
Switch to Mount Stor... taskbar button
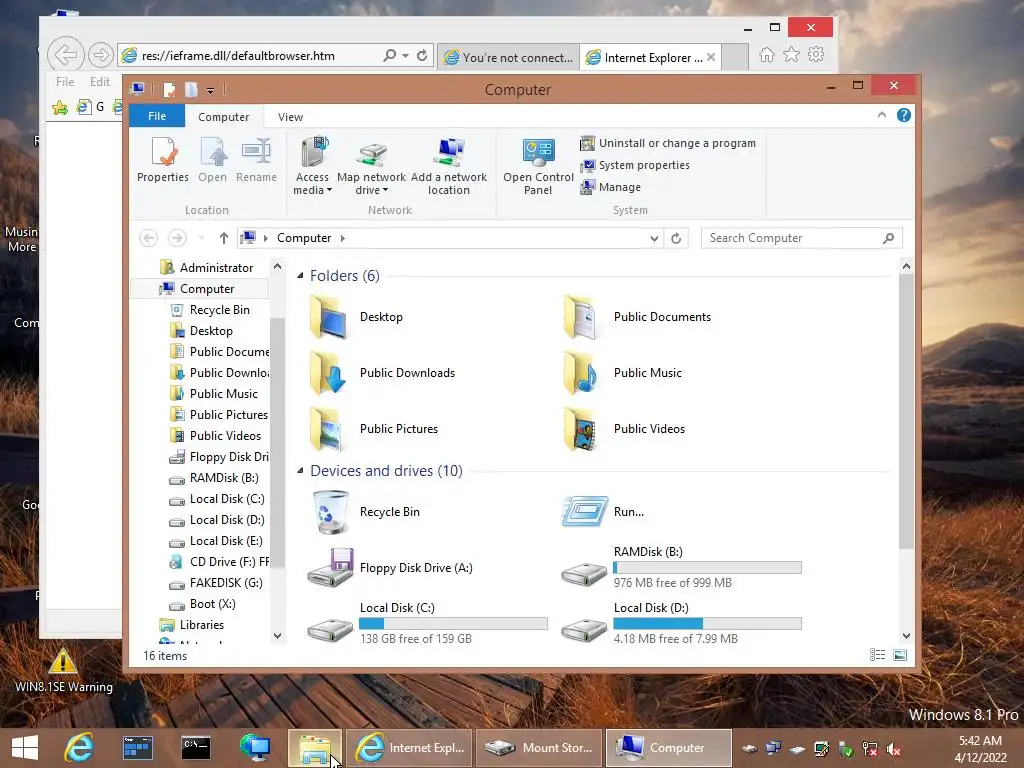coord(539,748)
